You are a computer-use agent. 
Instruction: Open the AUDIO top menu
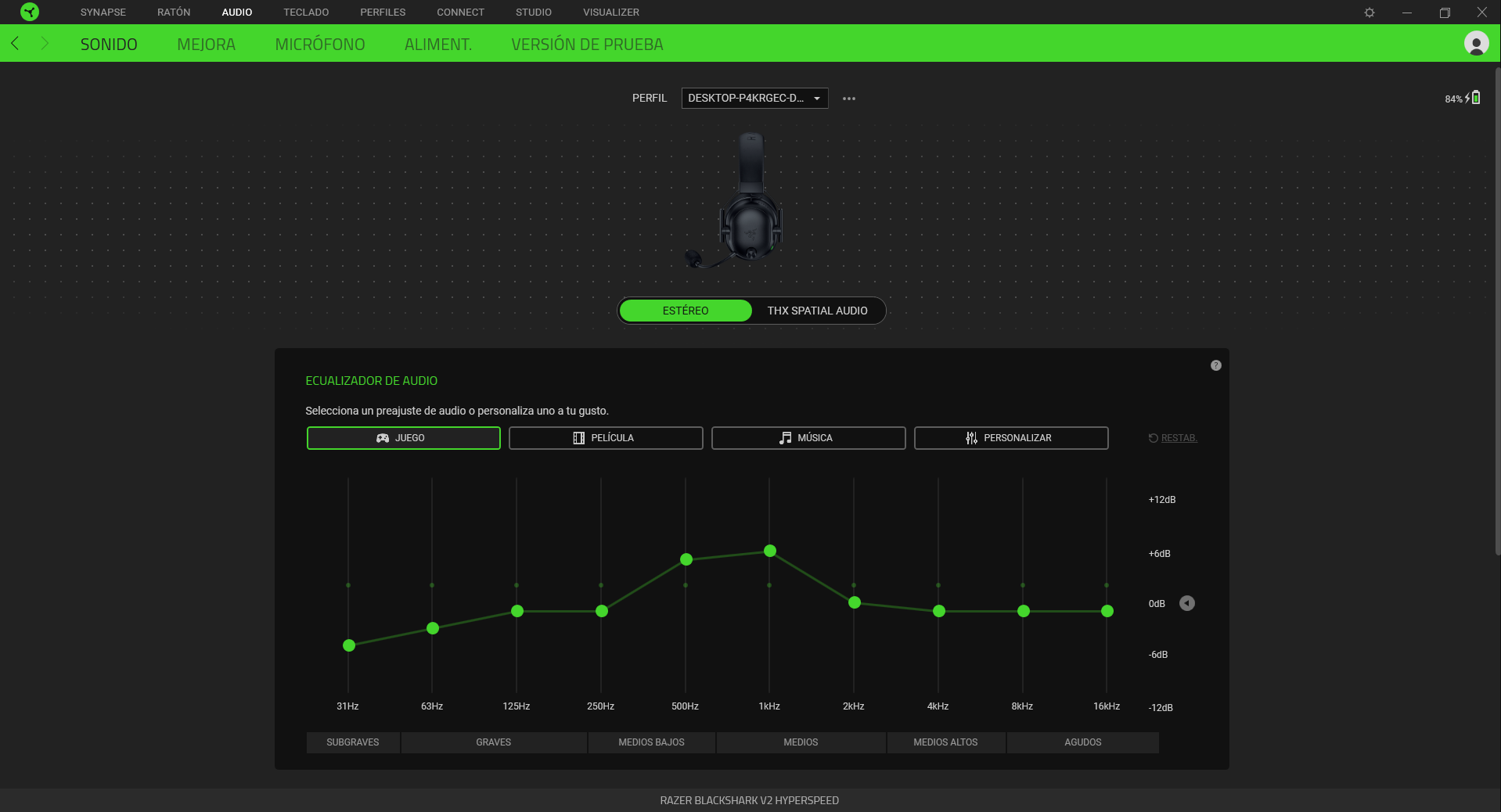(x=237, y=13)
